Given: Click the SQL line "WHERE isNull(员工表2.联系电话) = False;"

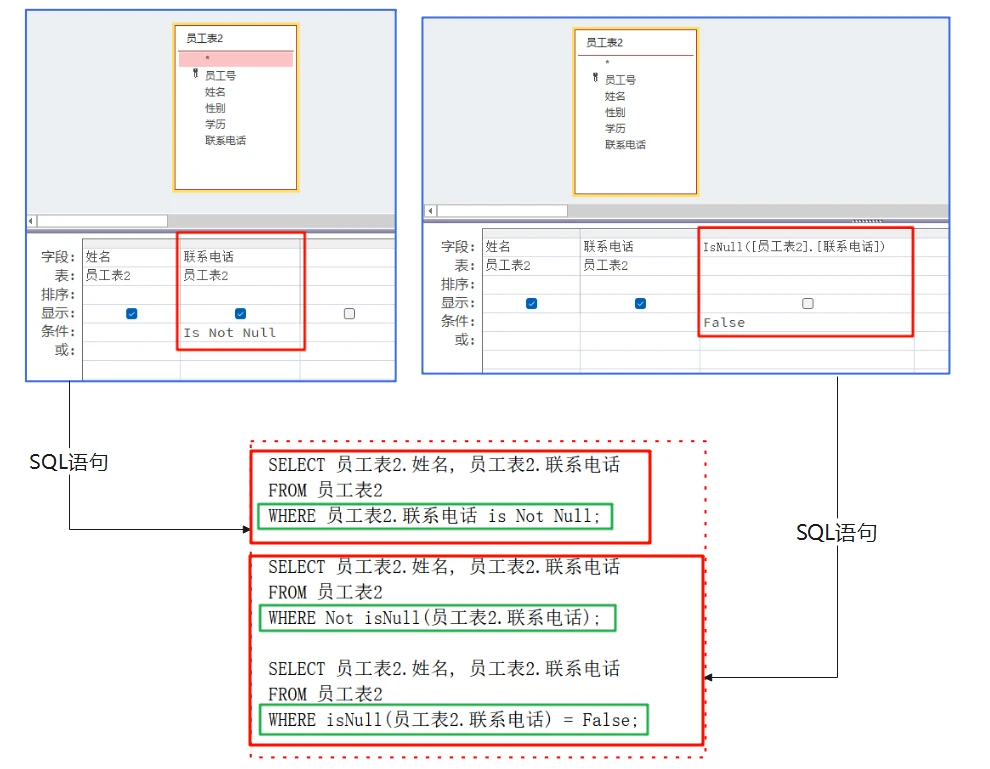Looking at the screenshot, I should tap(453, 720).
